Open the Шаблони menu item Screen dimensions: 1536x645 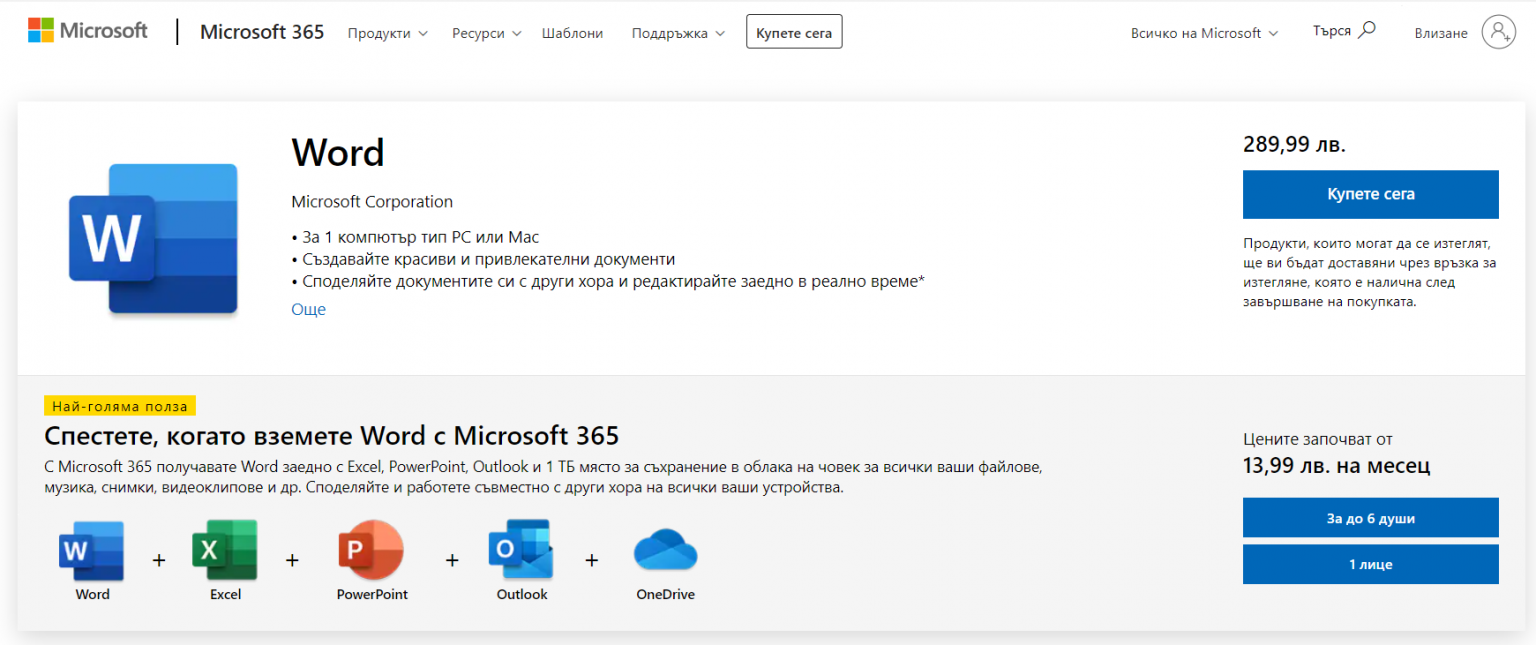tap(572, 33)
